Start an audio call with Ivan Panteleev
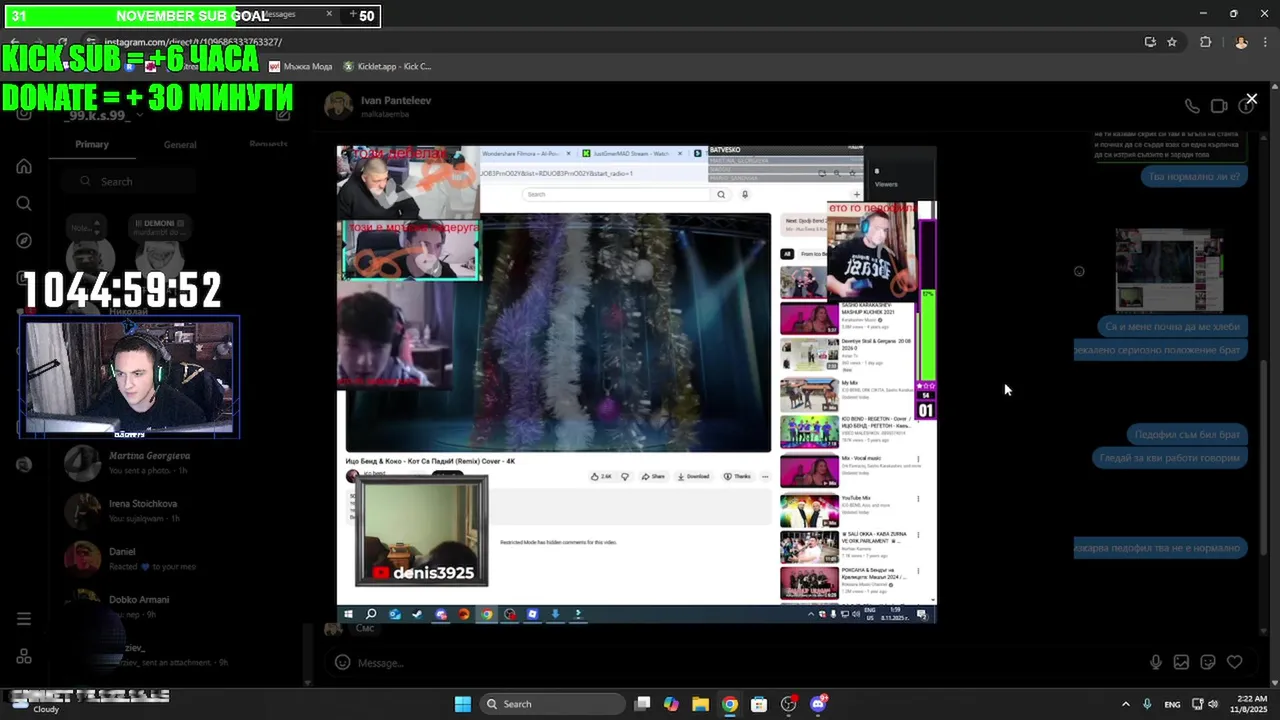Image resolution: width=1280 pixels, height=720 pixels. pos(1192,106)
